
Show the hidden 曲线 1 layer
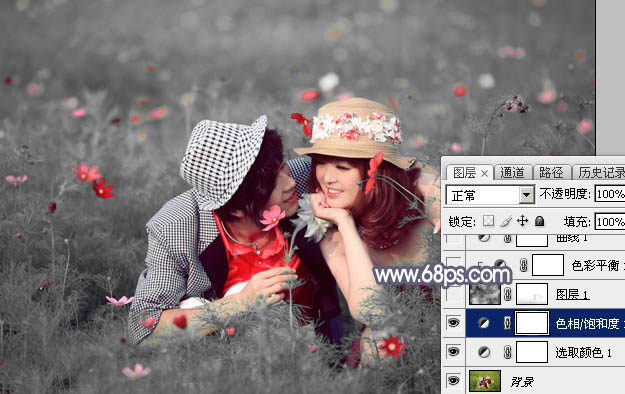tap(453, 239)
